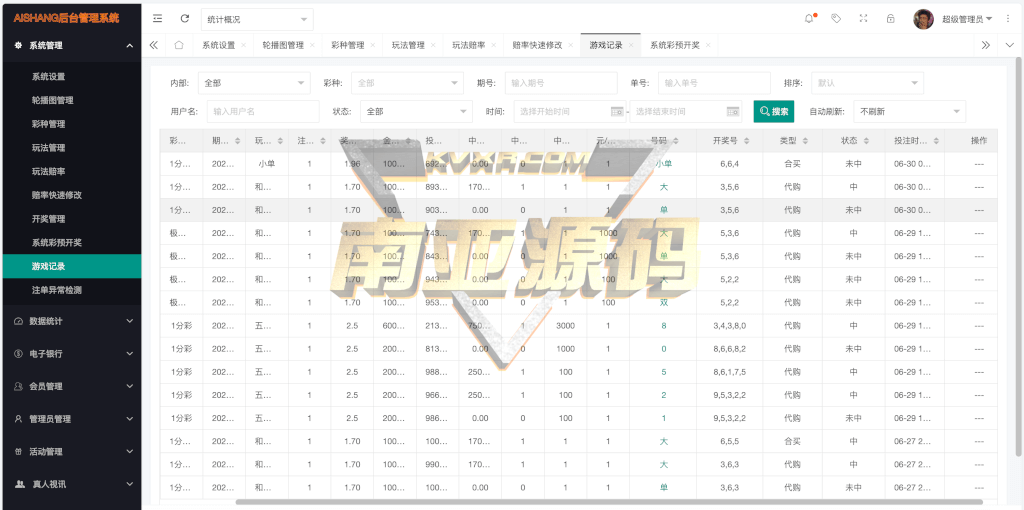The image size is (1024, 510).
Task: Focus the 期号 input field
Action: pyautogui.click(x=561, y=83)
